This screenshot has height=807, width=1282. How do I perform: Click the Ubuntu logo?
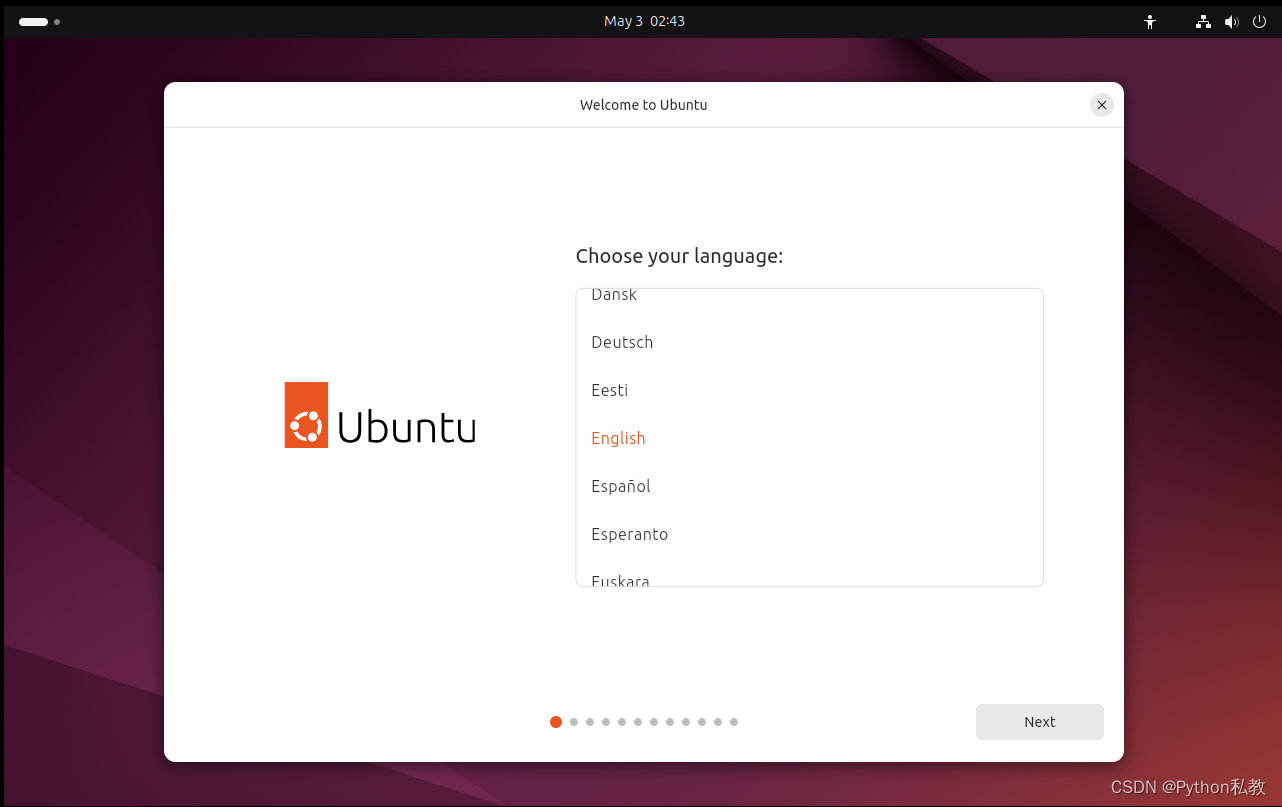[380, 415]
